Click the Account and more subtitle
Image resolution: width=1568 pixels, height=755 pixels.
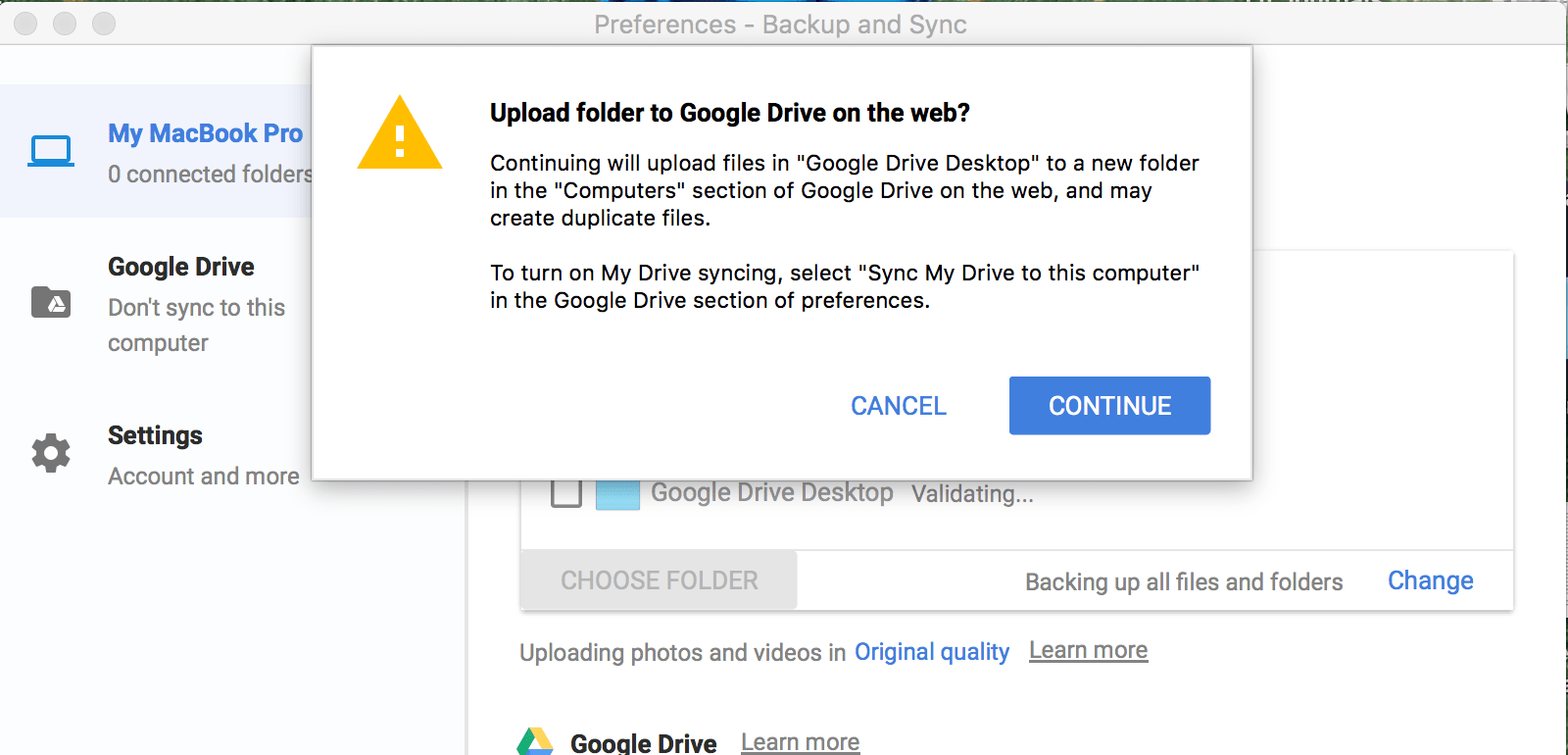point(204,476)
